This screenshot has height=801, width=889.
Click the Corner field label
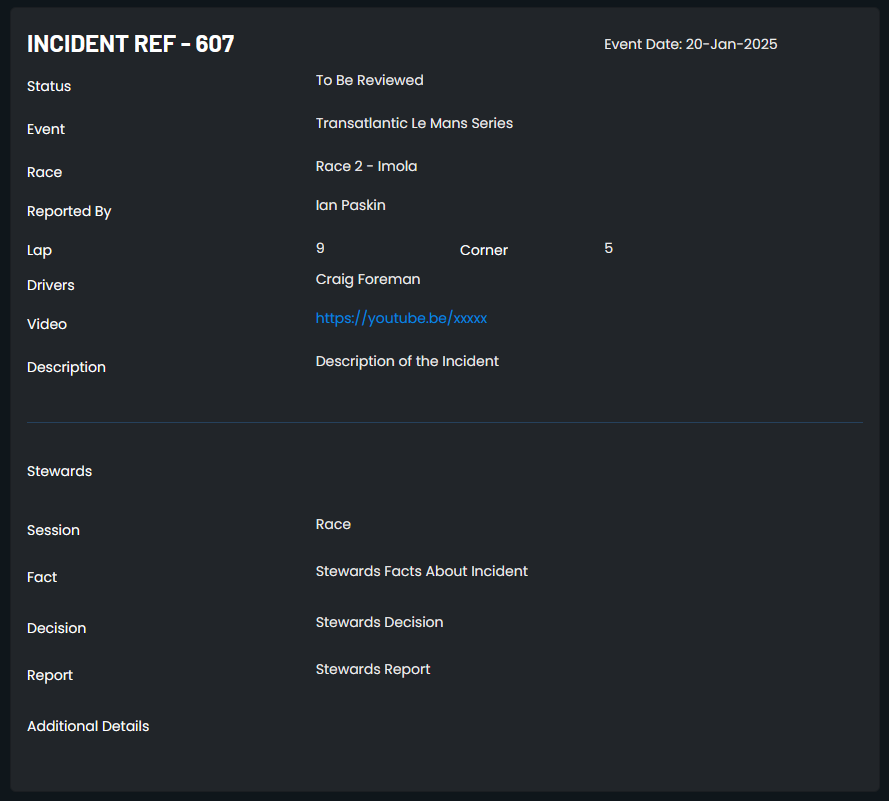pyautogui.click(x=484, y=250)
